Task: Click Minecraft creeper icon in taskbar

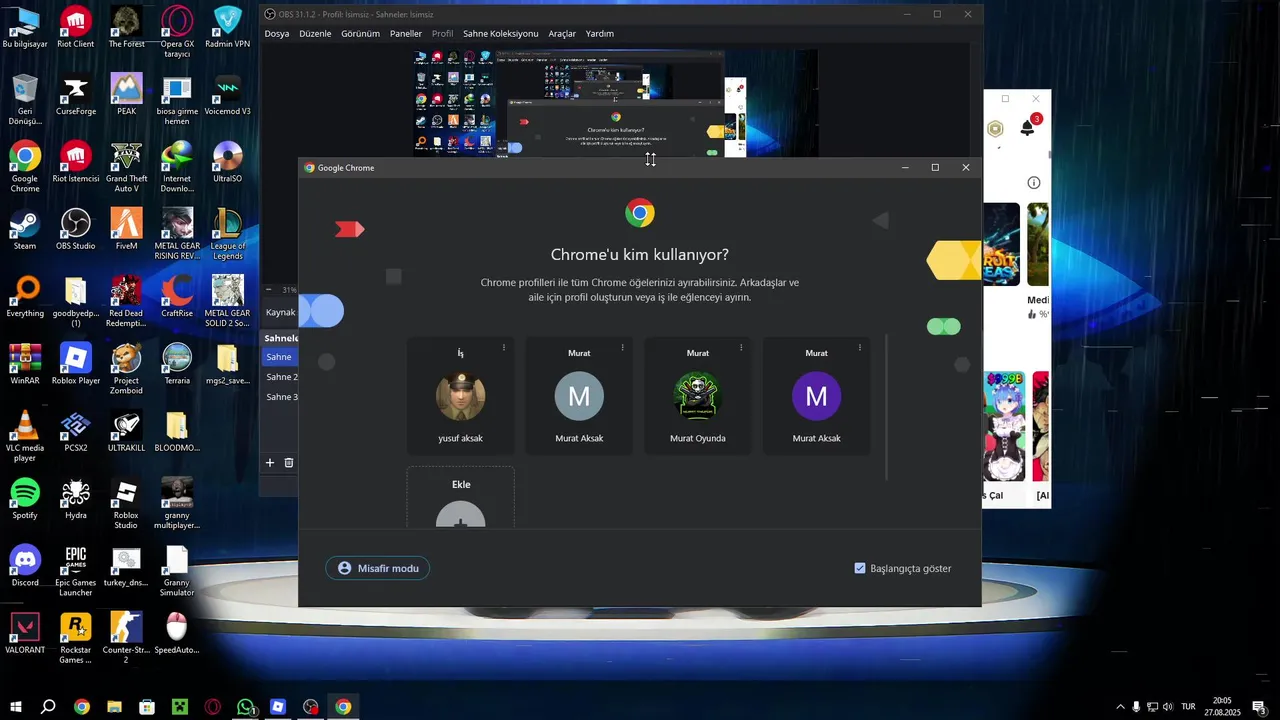Action: 180,707
